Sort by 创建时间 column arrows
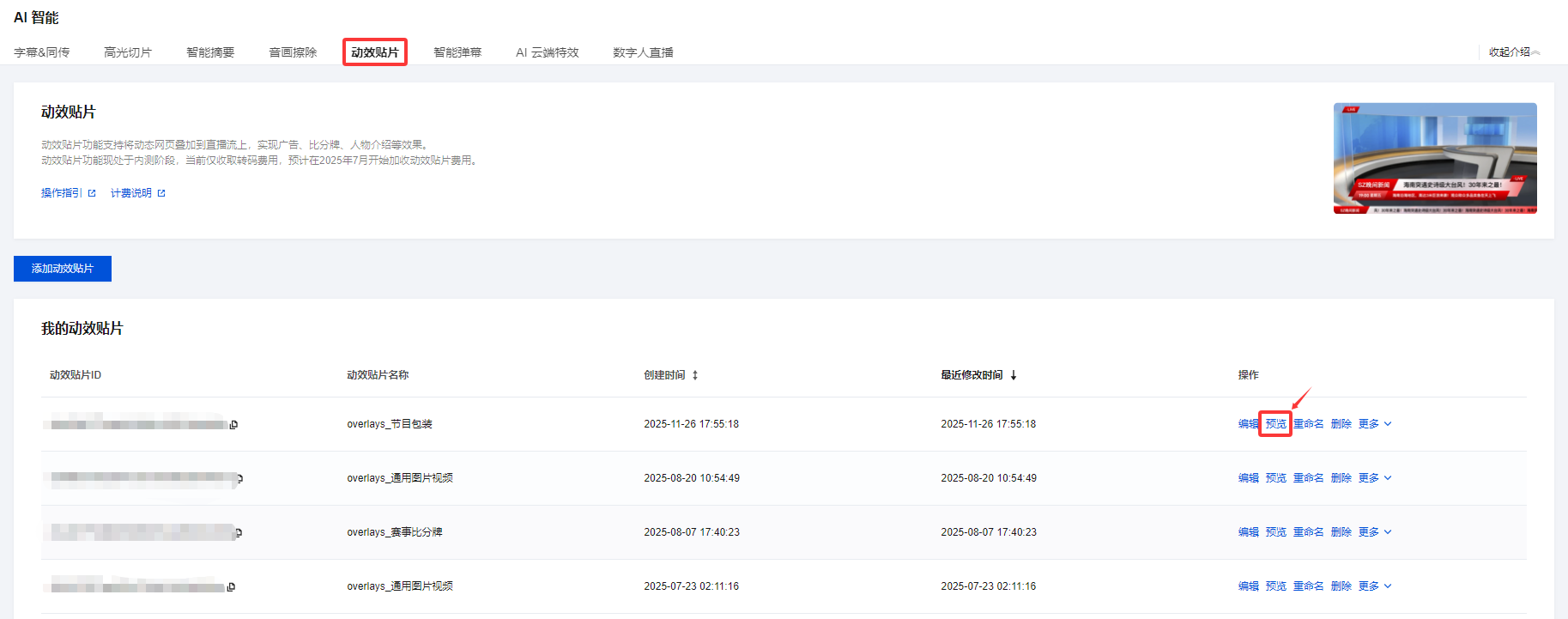1568x619 pixels. [695, 375]
